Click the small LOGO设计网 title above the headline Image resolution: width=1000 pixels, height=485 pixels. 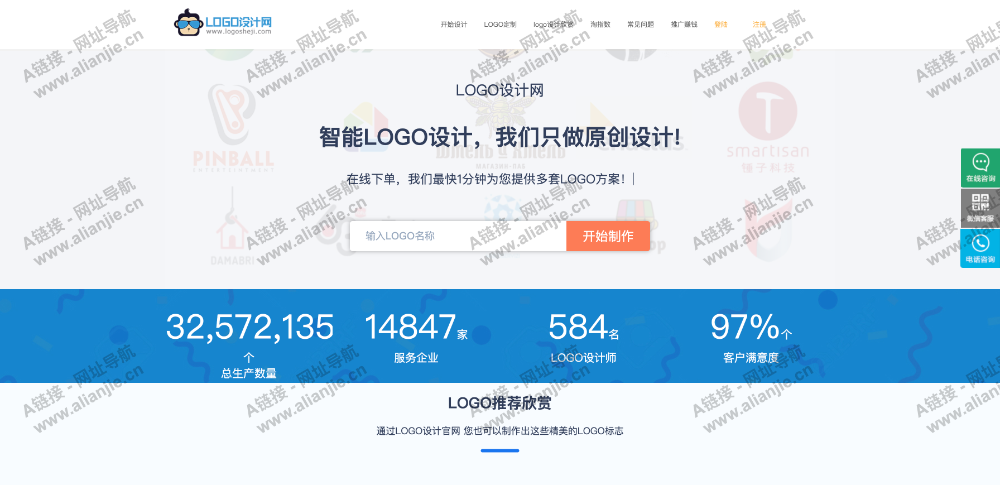pos(499,91)
